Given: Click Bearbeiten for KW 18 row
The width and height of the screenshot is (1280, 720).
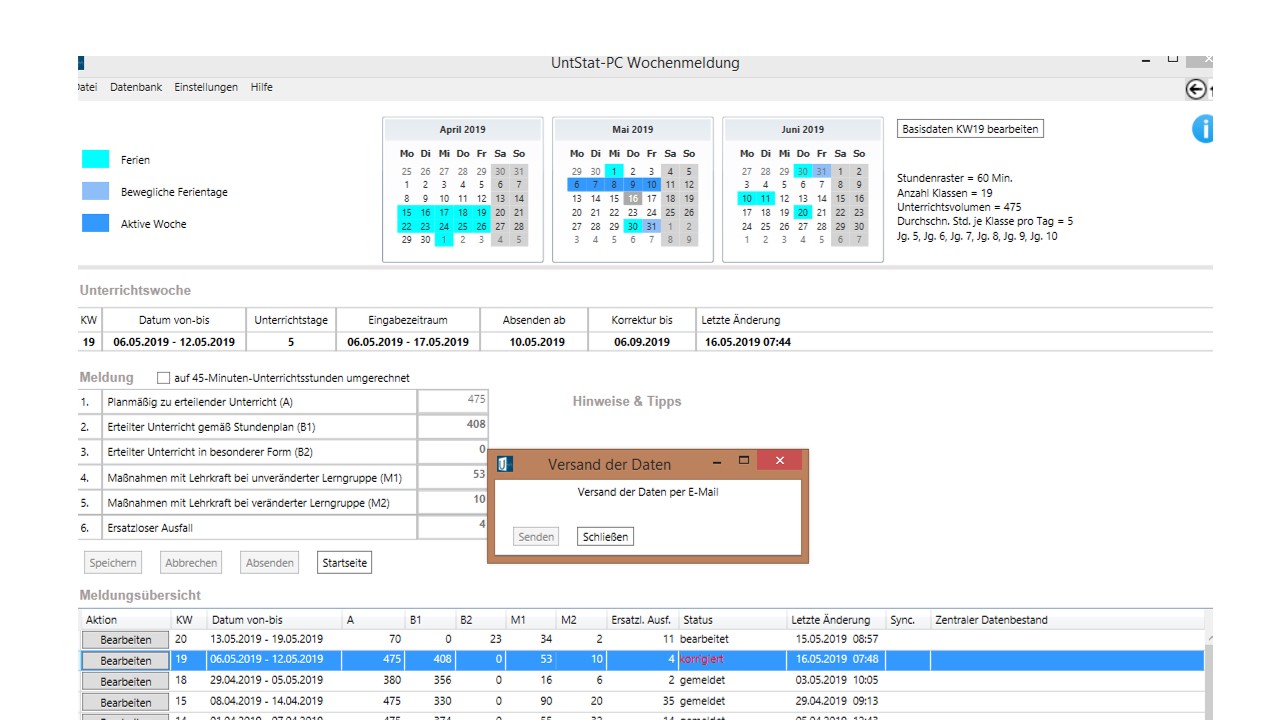Looking at the screenshot, I should [x=126, y=682].
